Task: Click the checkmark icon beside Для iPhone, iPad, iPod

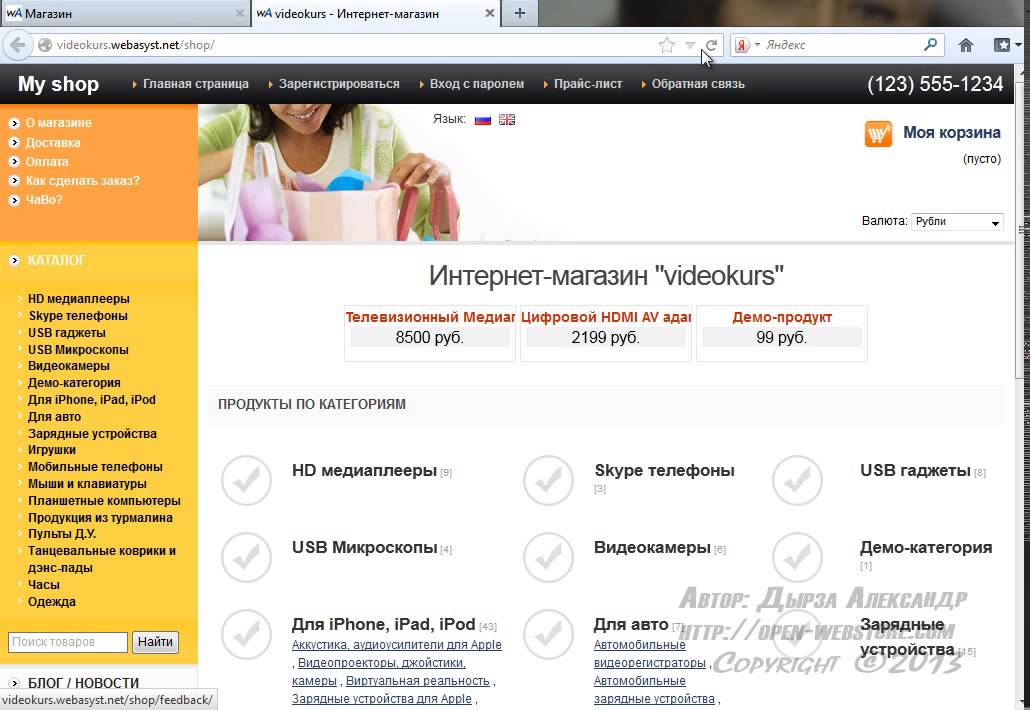Action: click(246, 634)
